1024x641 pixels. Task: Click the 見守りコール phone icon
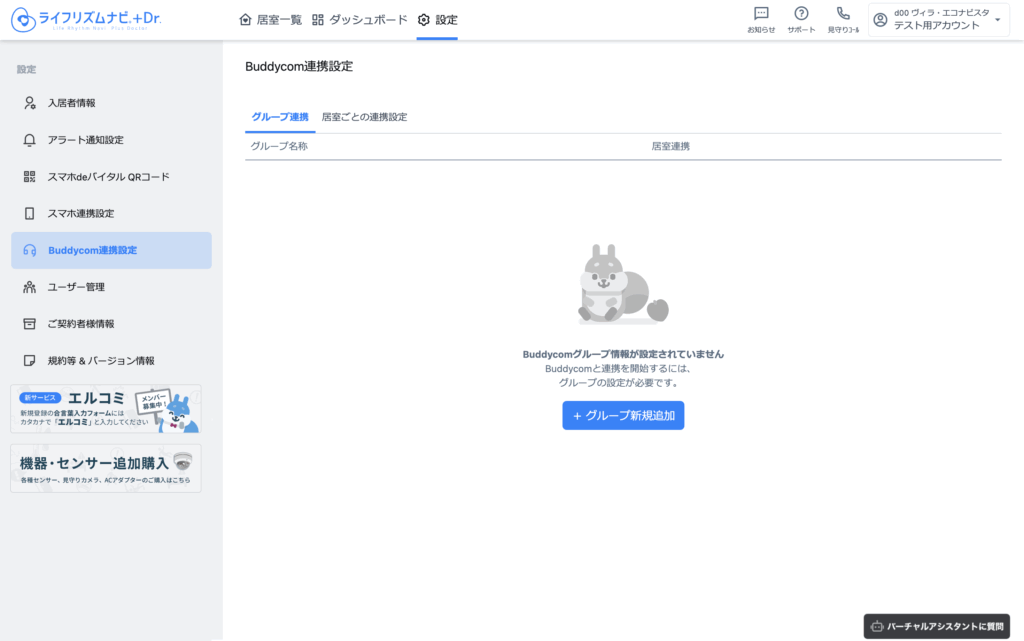843,14
